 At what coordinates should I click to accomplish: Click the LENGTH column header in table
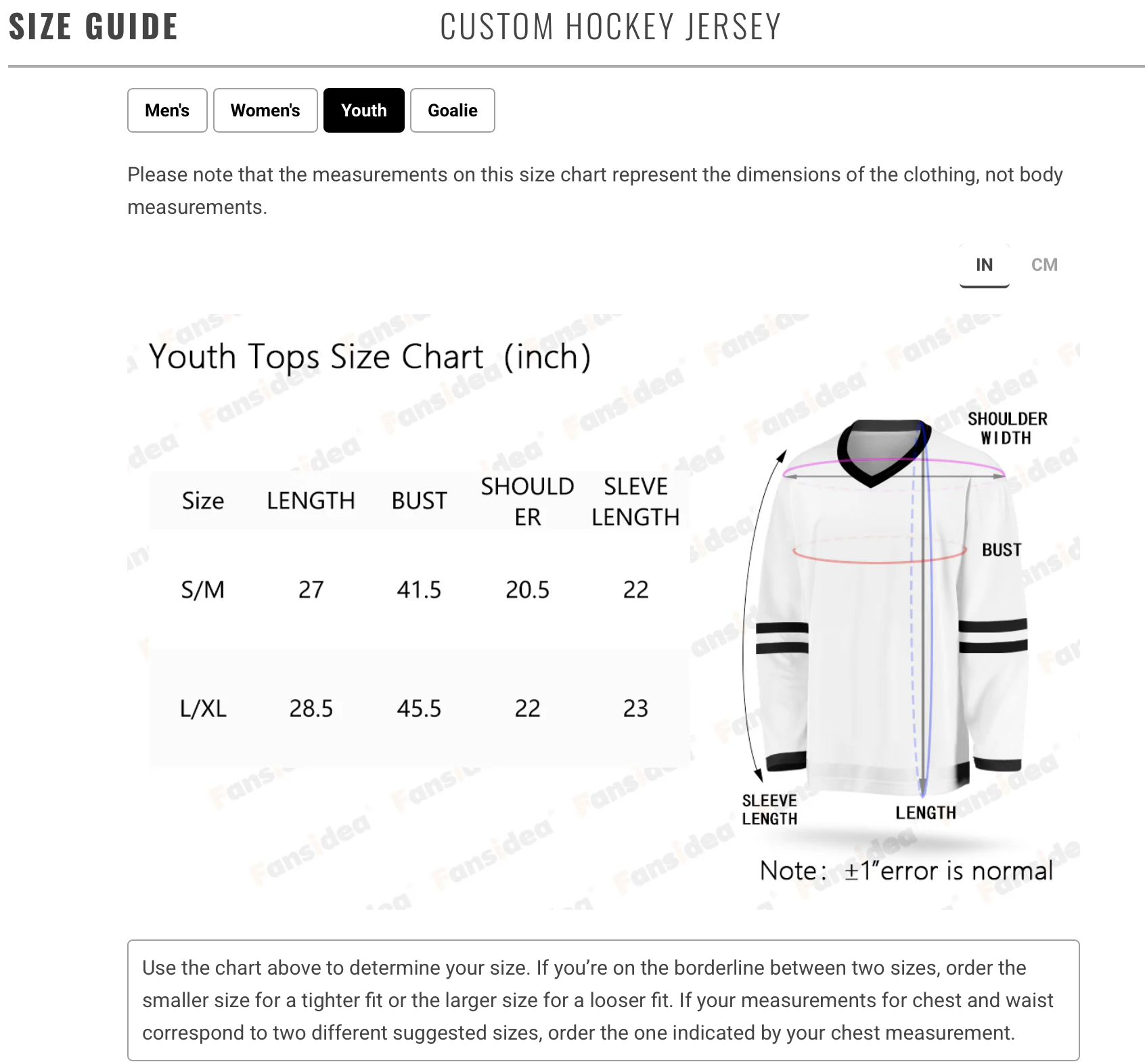[x=311, y=501]
